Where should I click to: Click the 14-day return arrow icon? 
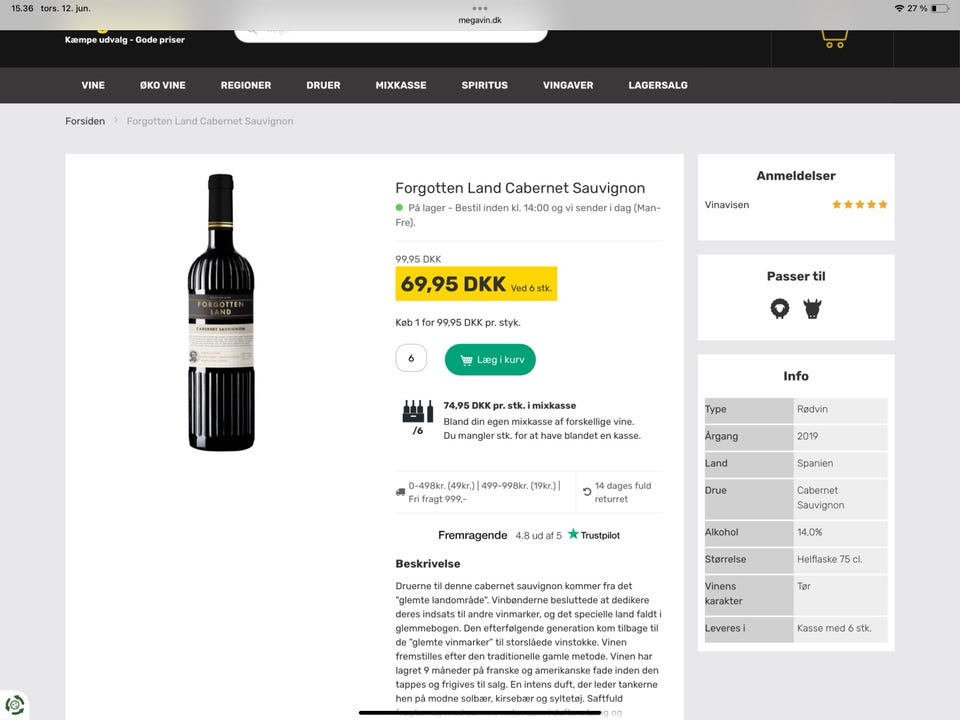click(587, 492)
